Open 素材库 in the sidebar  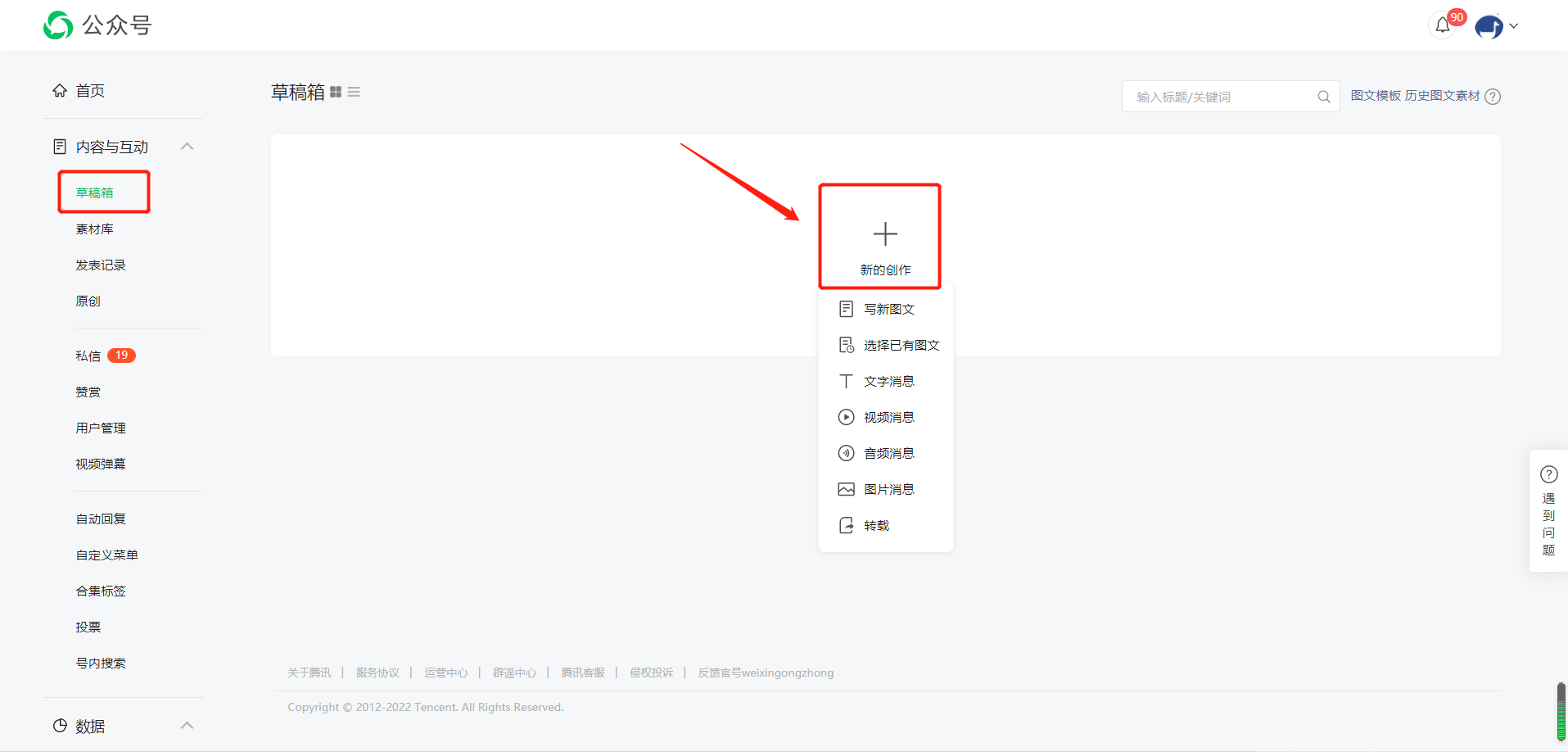coord(95,229)
